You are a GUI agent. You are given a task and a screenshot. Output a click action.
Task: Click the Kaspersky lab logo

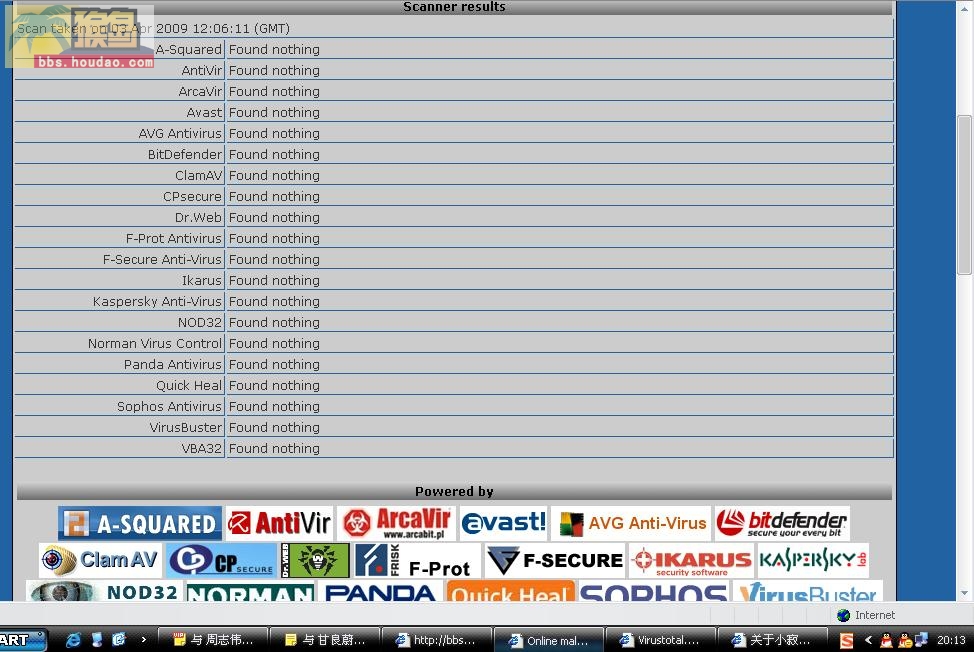click(x=812, y=560)
